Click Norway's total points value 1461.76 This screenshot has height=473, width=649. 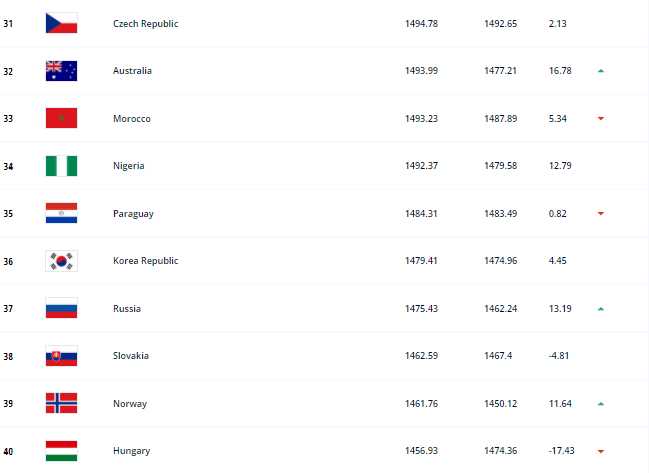(x=421, y=403)
